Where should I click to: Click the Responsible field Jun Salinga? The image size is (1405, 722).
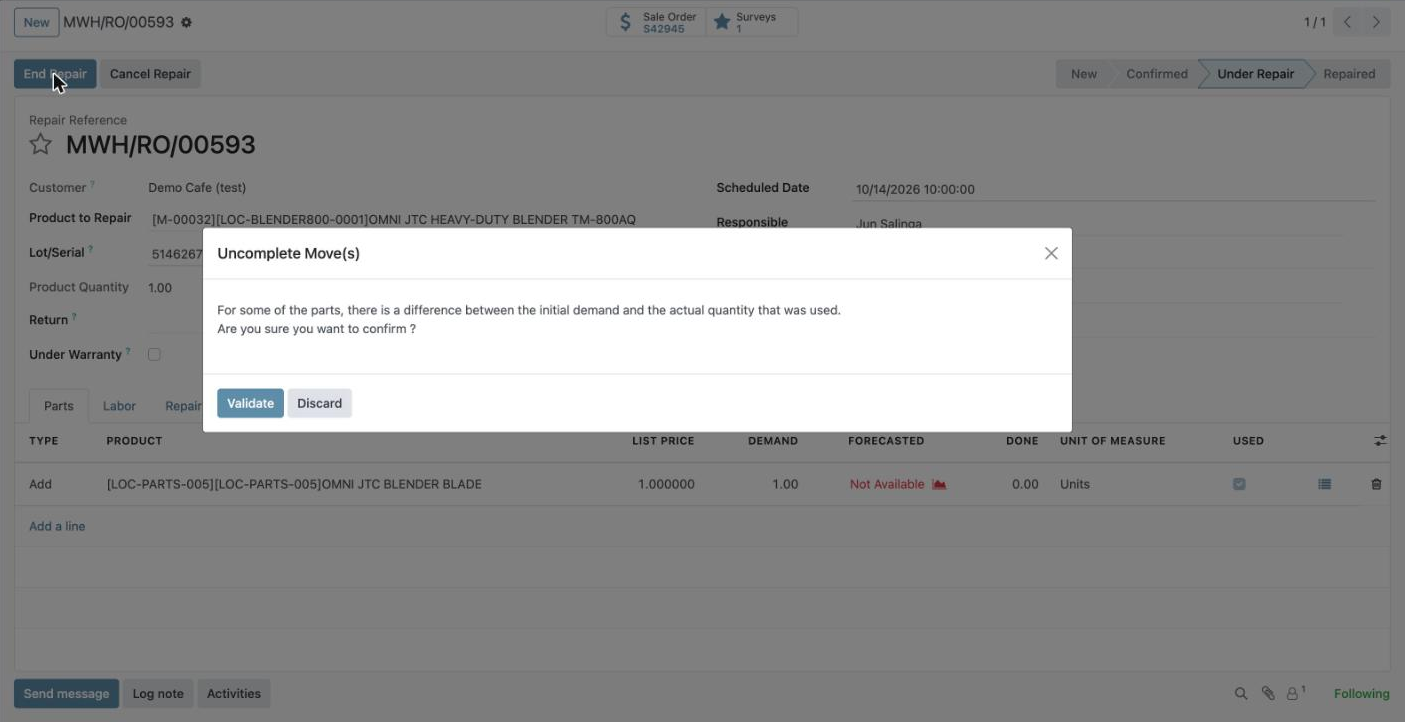coord(889,223)
